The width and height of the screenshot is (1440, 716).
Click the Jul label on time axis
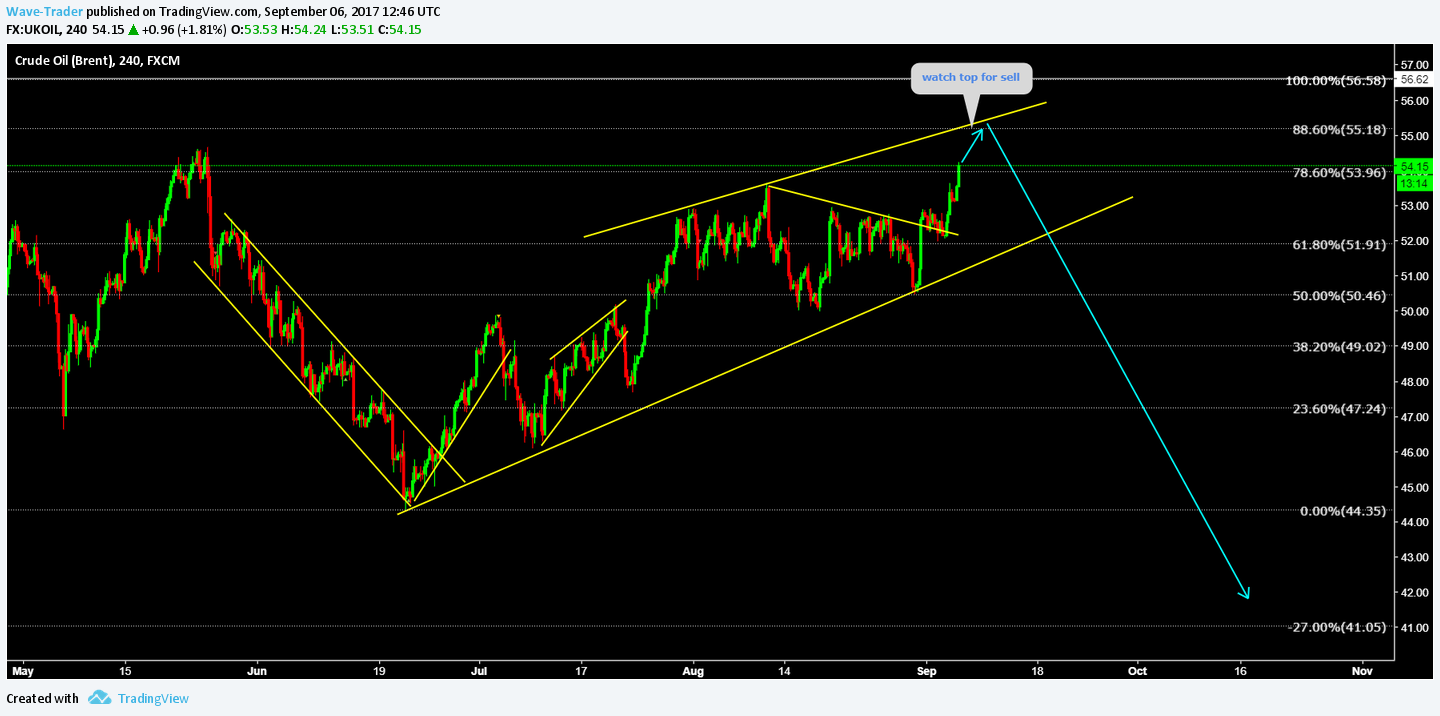pyautogui.click(x=479, y=672)
